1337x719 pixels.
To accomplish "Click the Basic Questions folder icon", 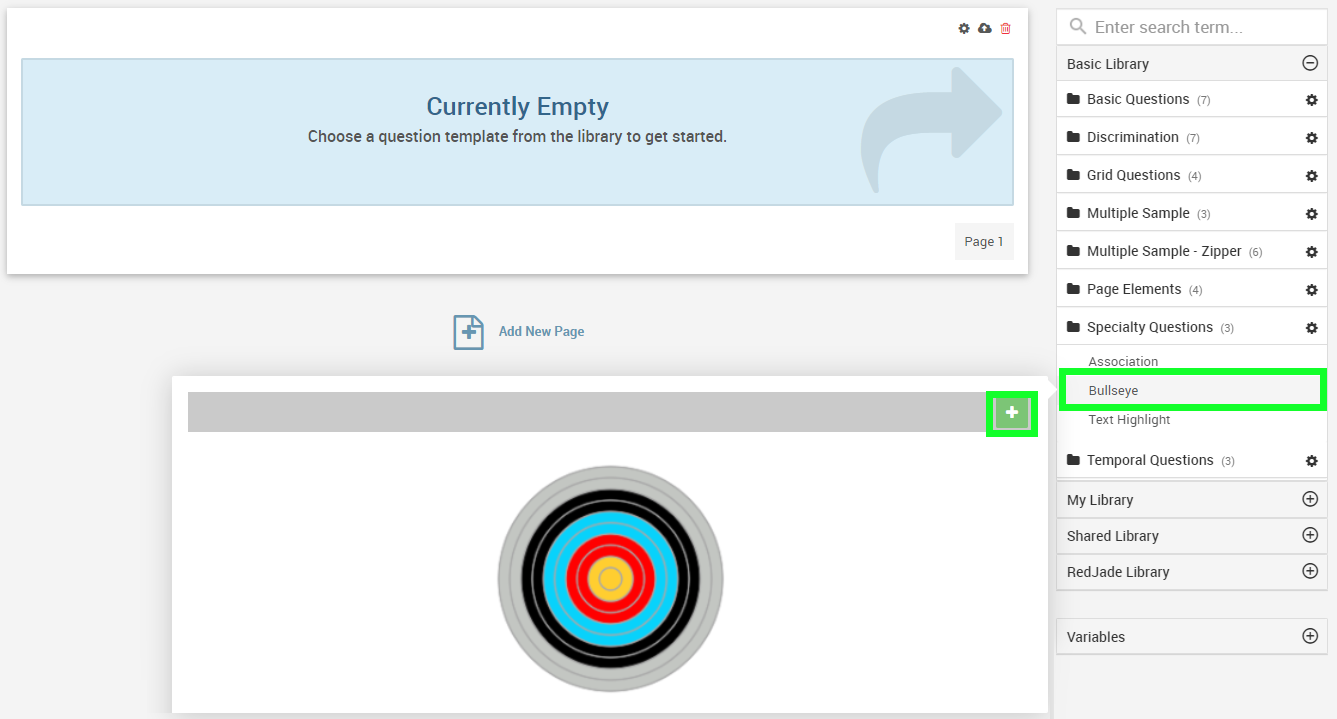I will tap(1073, 99).
